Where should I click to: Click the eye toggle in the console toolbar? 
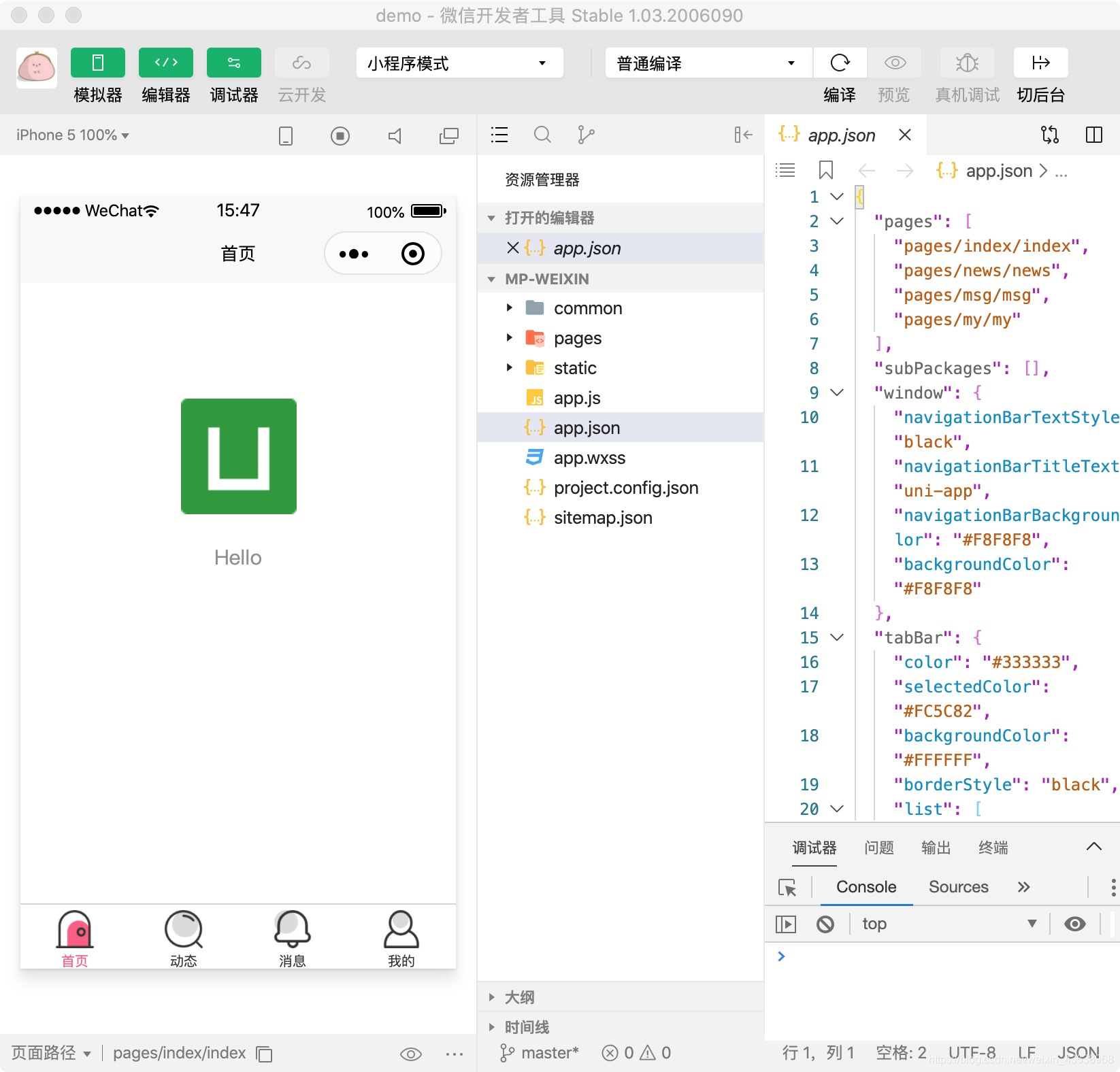coord(1075,924)
